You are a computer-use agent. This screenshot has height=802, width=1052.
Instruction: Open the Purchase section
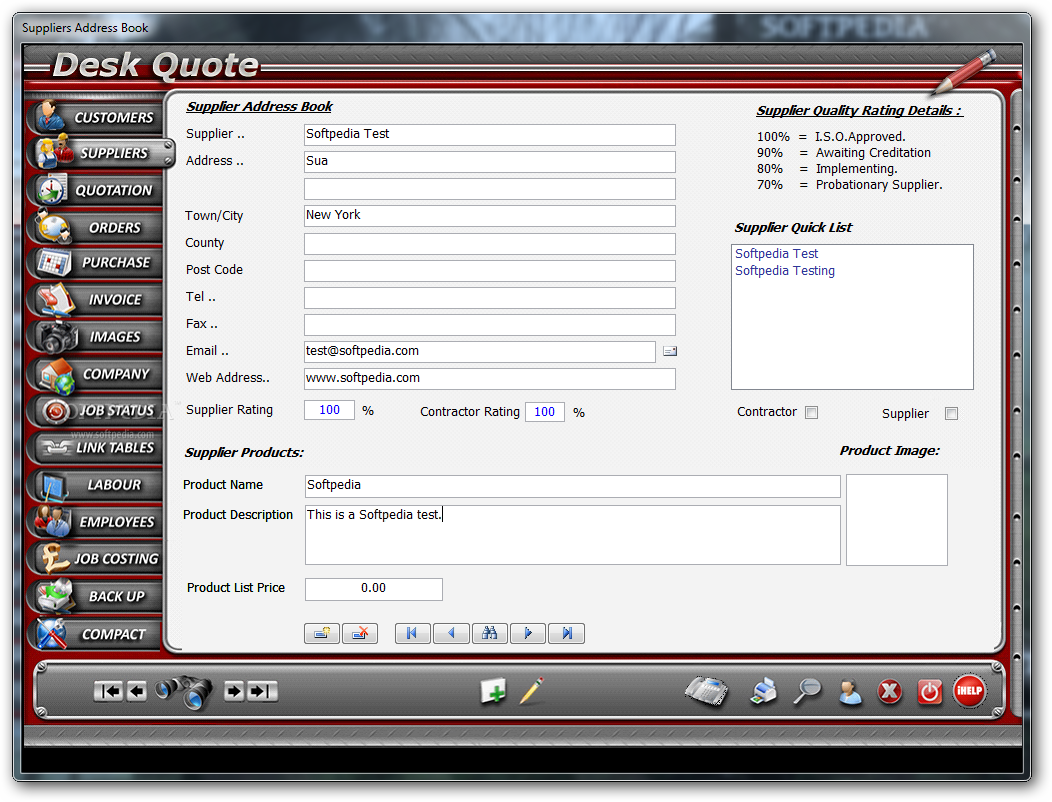tap(95, 262)
